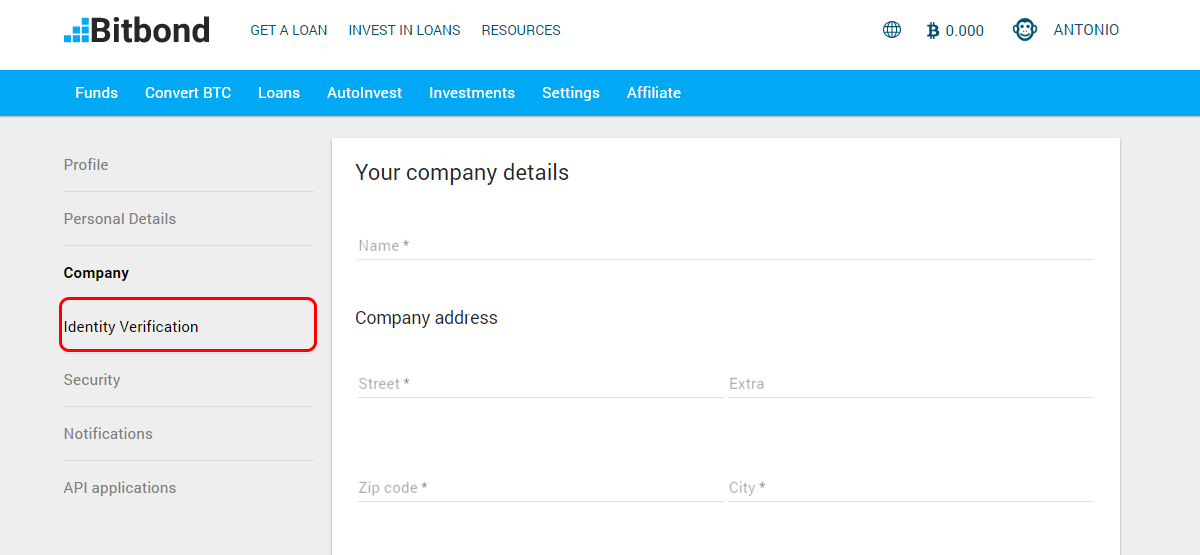Image resolution: width=1200 pixels, height=555 pixels.
Task: Open the Affiliate tab
Action: tap(654, 93)
